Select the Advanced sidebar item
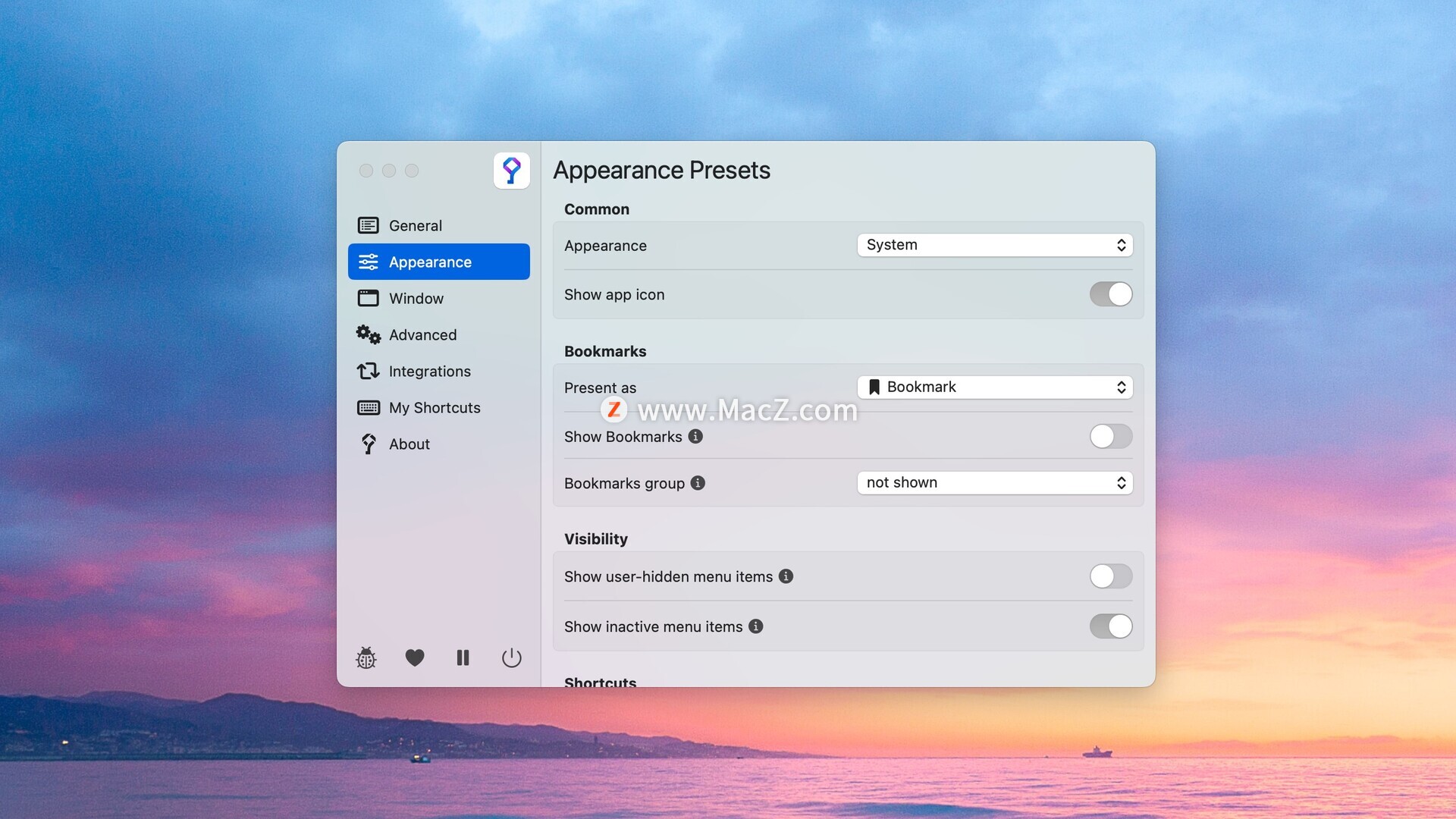Viewport: 1456px width, 819px height. pos(422,335)
